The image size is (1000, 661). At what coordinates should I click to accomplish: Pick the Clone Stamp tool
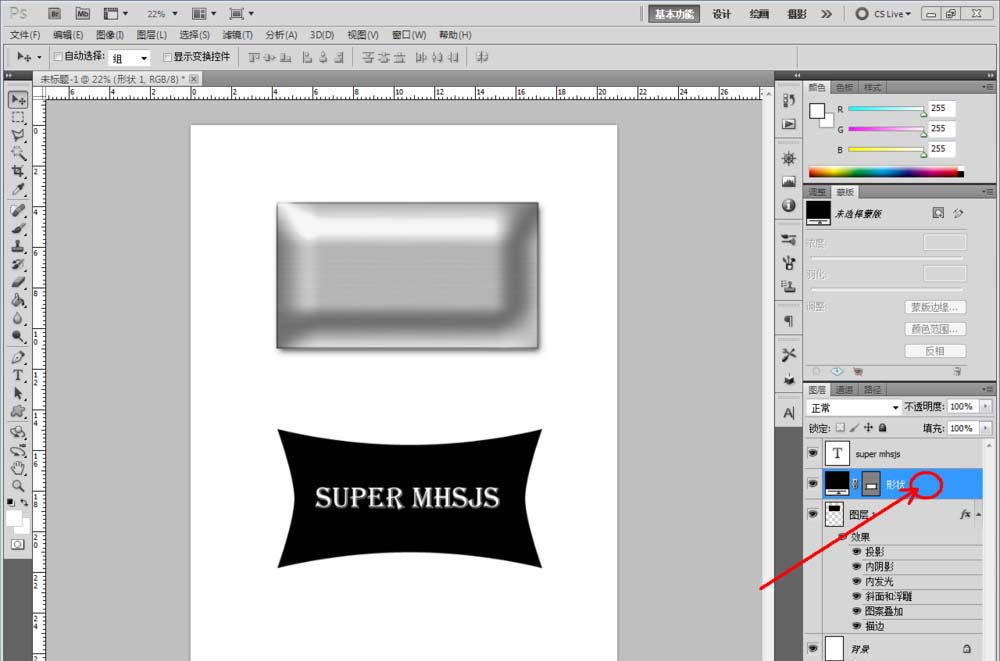(x=18, y=246)
